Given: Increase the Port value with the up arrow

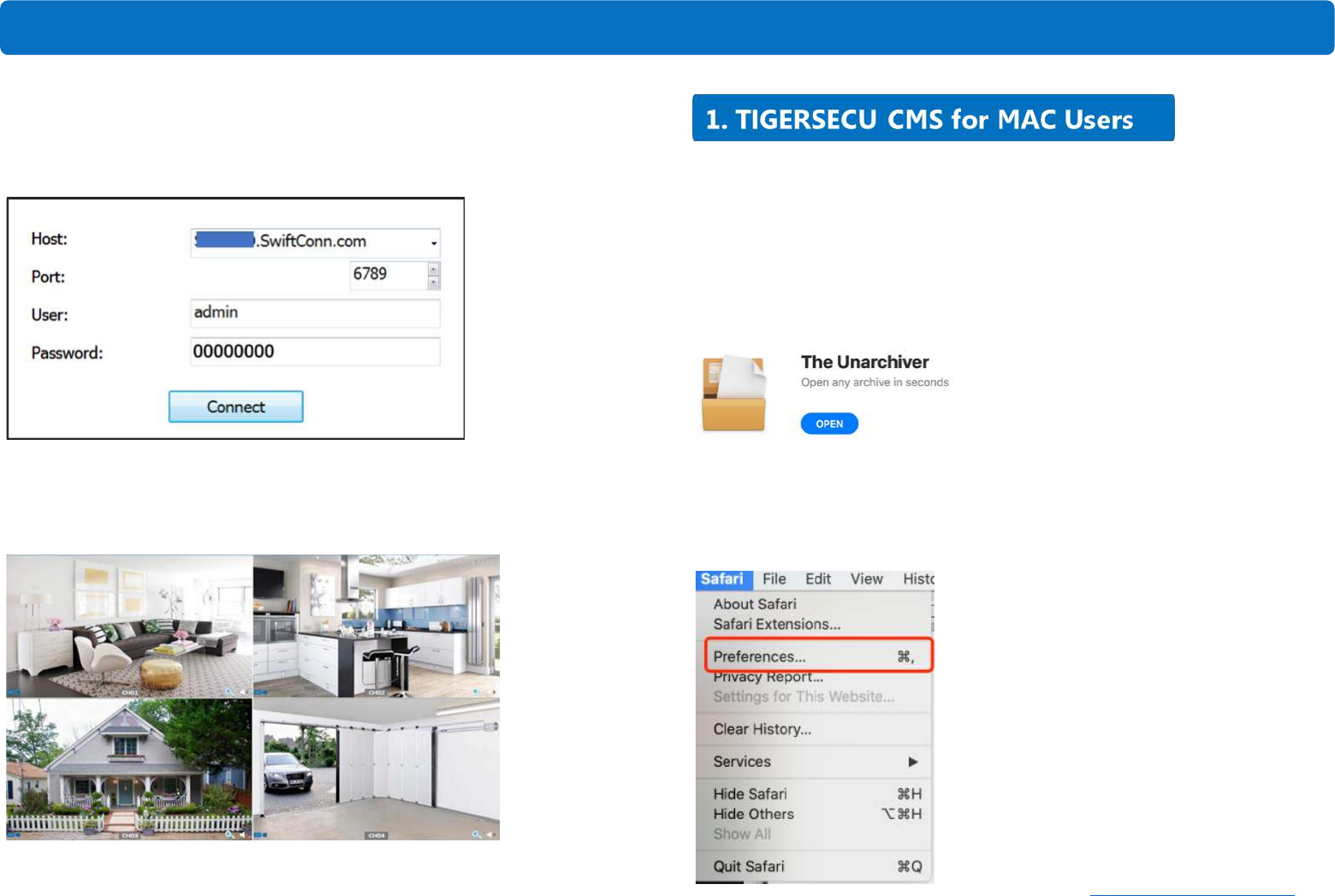Looking at the screenshot, I should 434,270.
